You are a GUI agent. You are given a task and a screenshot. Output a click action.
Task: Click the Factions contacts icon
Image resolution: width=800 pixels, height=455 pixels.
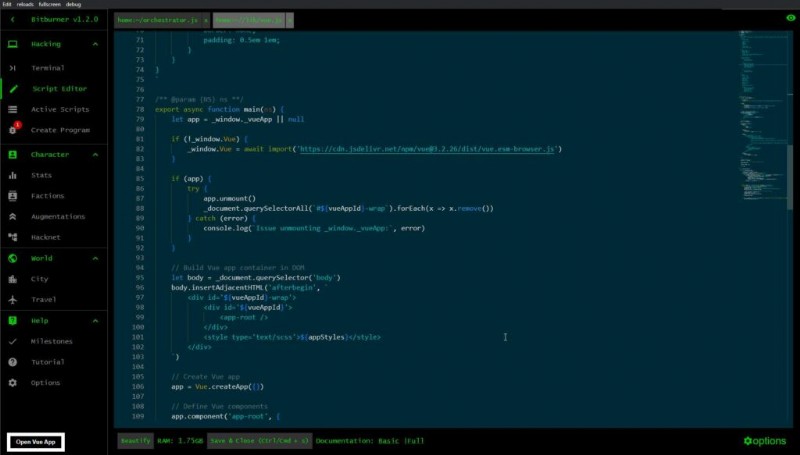(x=13, y=196)
